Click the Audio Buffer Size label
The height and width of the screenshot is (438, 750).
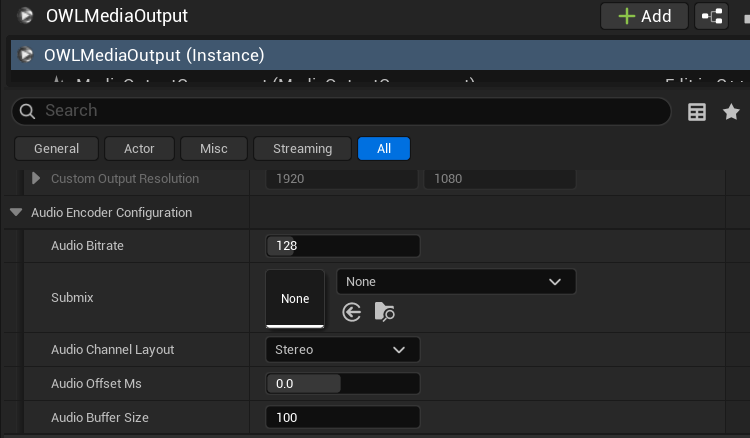[x=99, y=417]
